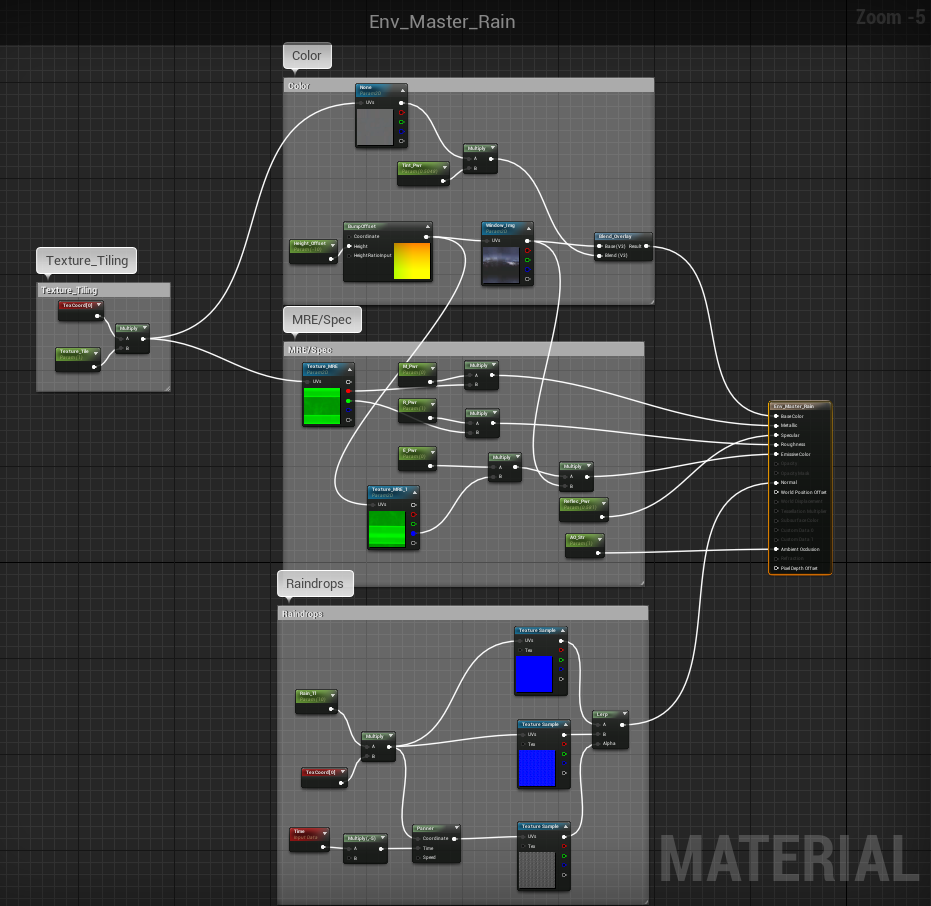931x906 pixels.
Task: Click the blue channel pin on Texture_MRE_1 node
Action: click(413, 534)
